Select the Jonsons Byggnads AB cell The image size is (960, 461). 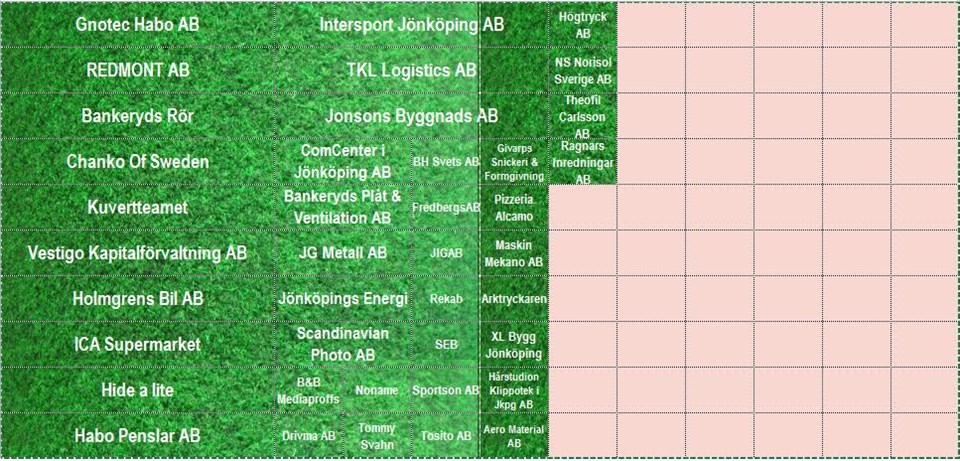pyautogui.click(x=410, y=116)
